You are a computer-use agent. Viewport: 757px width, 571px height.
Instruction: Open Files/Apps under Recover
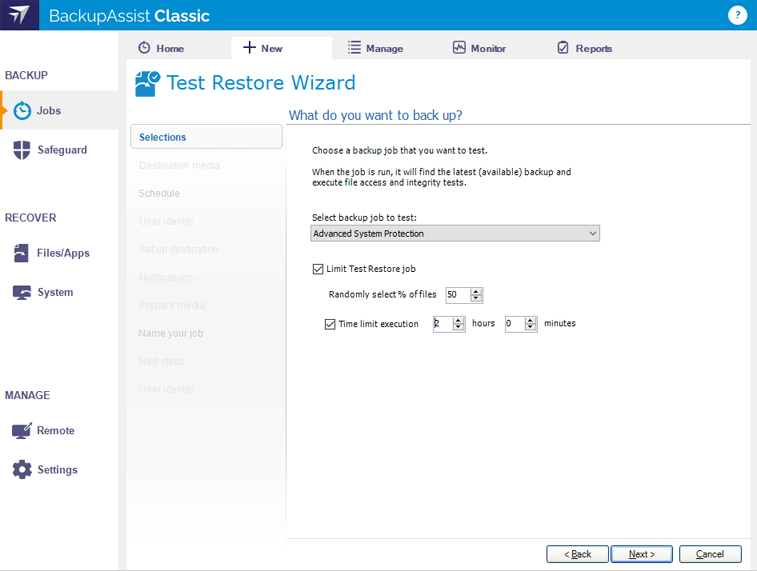[60, 253]
